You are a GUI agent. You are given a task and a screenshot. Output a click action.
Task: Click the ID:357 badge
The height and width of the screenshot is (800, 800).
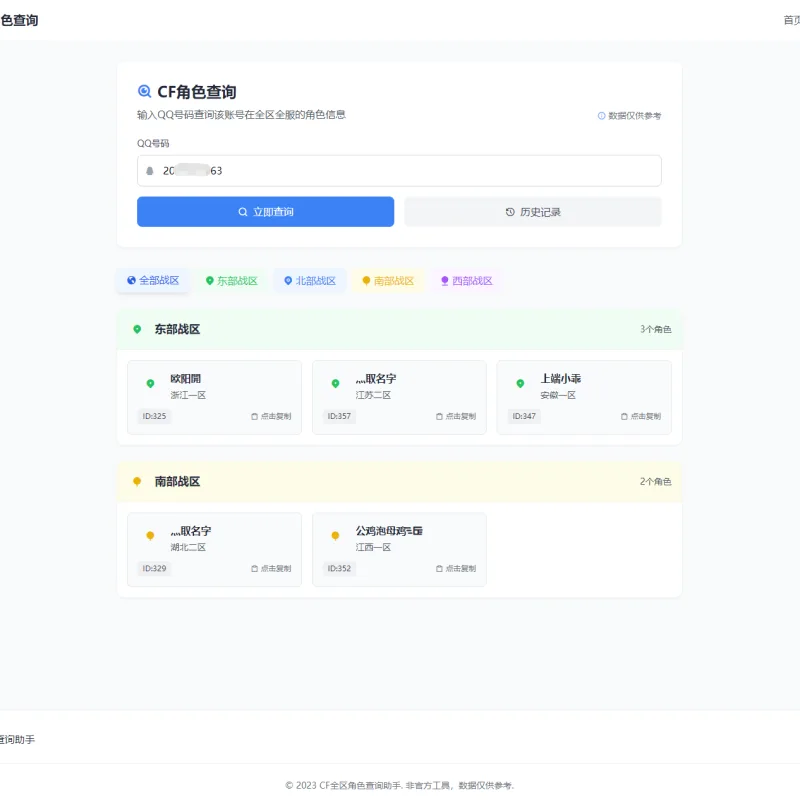click(x=339, y=416)
